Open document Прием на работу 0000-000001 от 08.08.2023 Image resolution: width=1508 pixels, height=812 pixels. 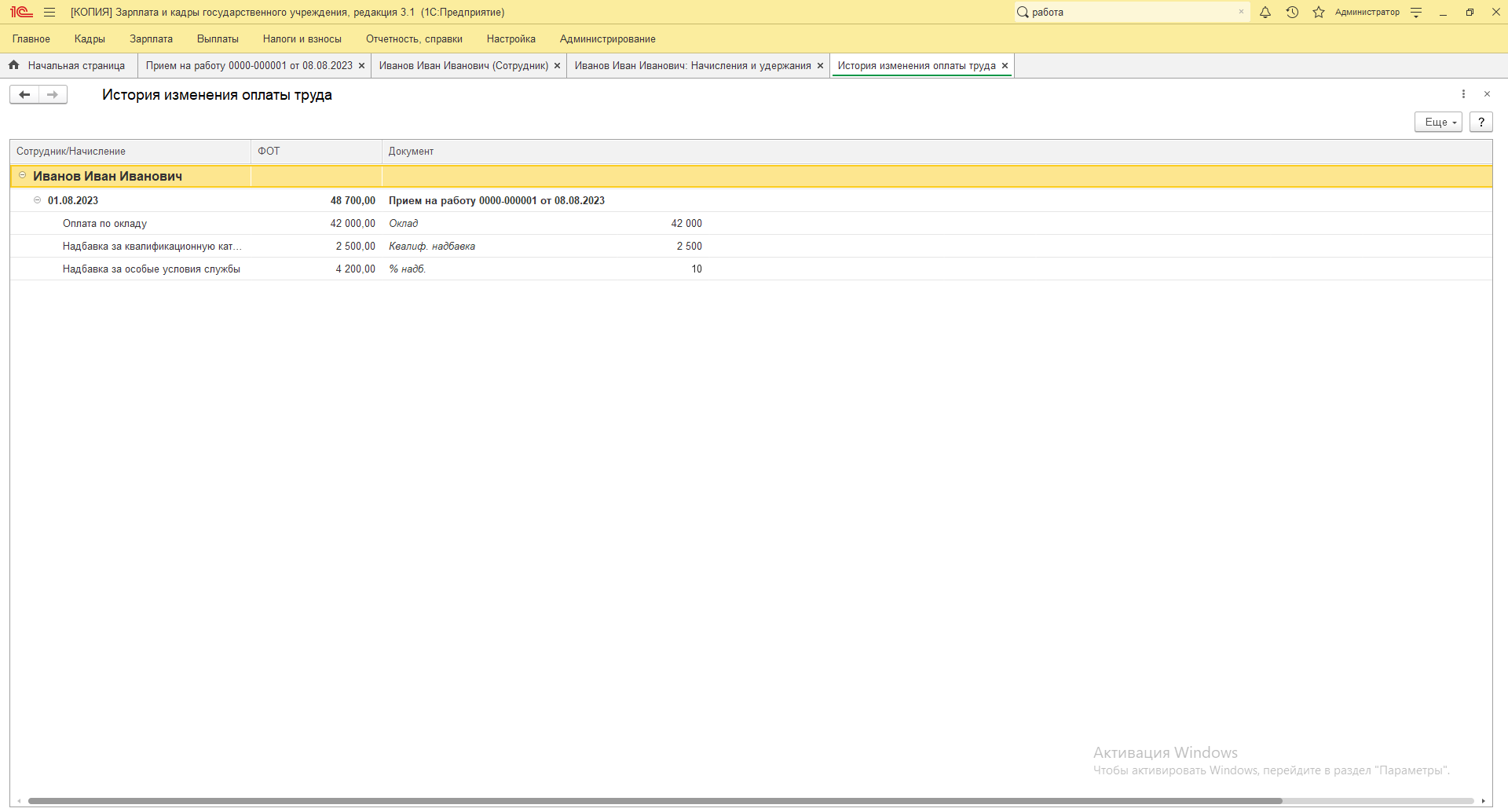(496, 201)
